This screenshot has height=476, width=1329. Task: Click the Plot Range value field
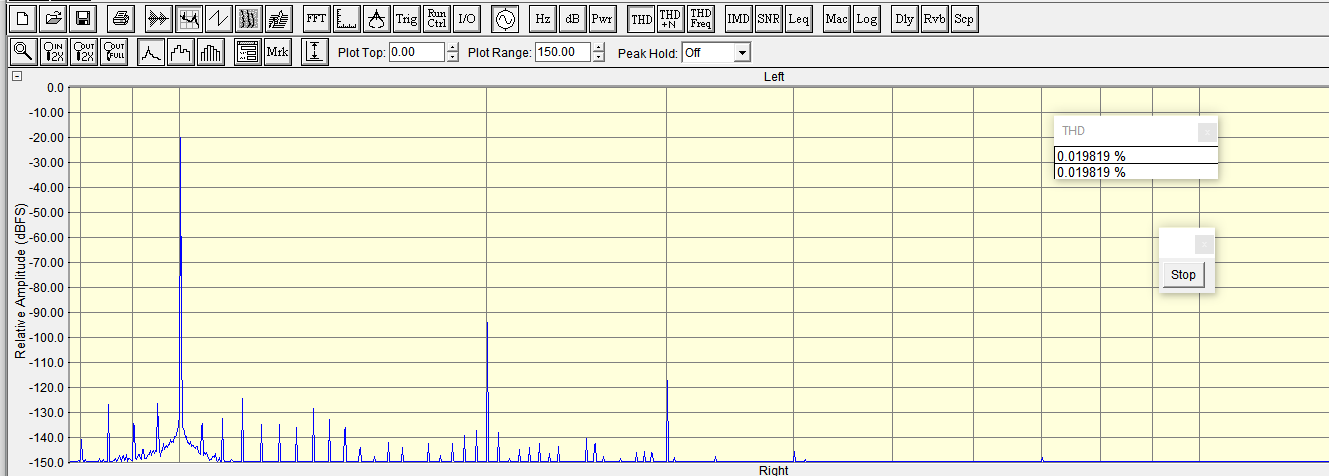coord(563,53)
